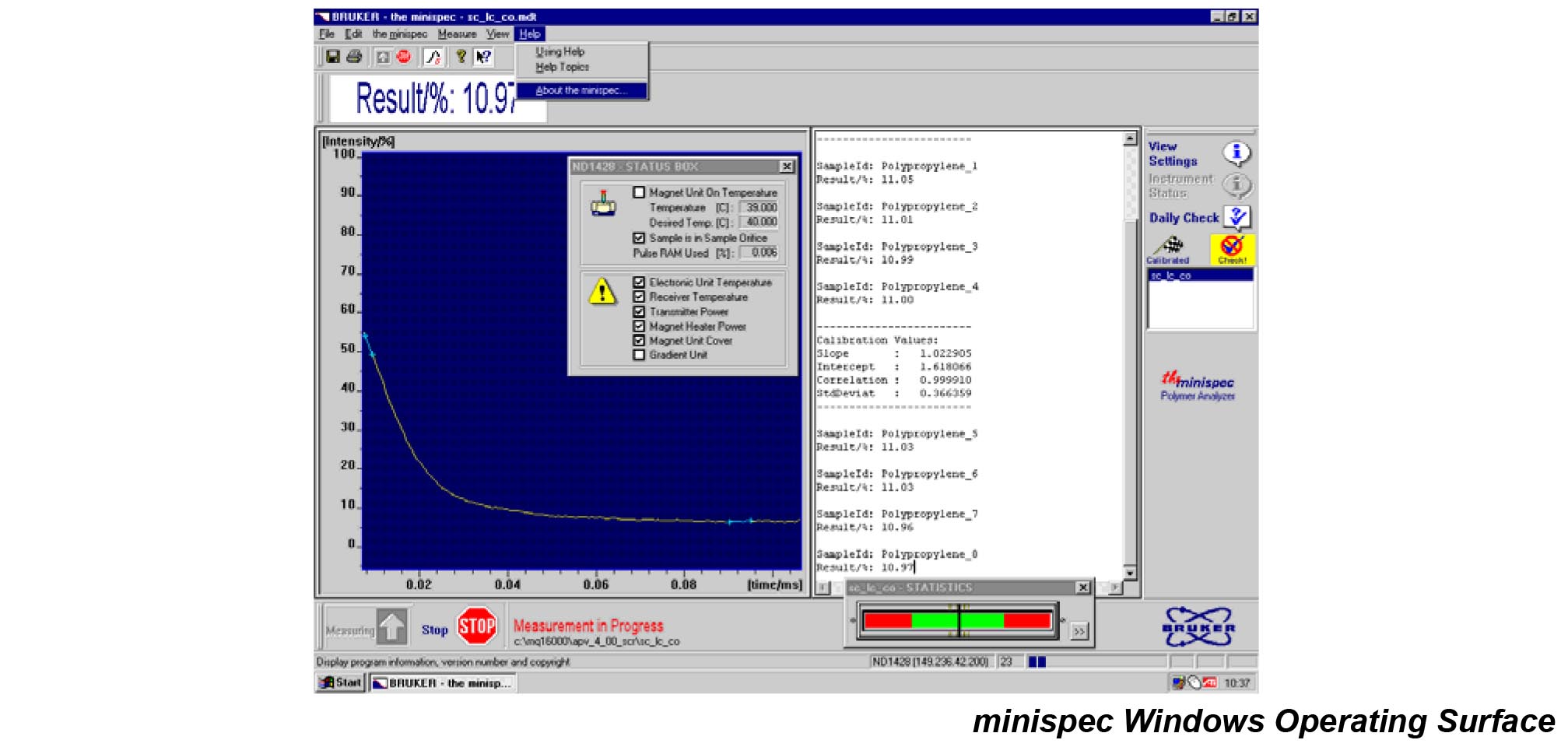Select About the minispec menu entry
The image size is (1568, 754).
tap(581, 90)
